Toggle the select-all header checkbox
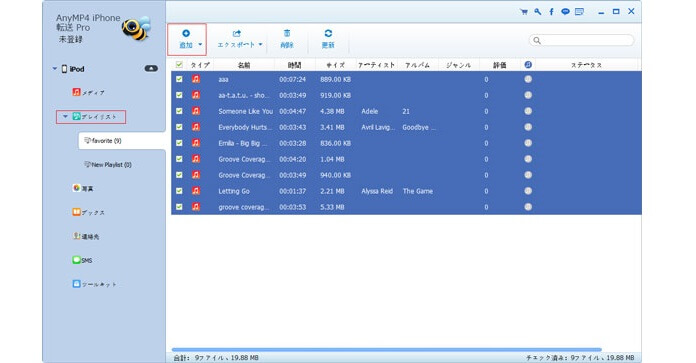The width and height of the screenshot is (696, 363). (179, 65)
